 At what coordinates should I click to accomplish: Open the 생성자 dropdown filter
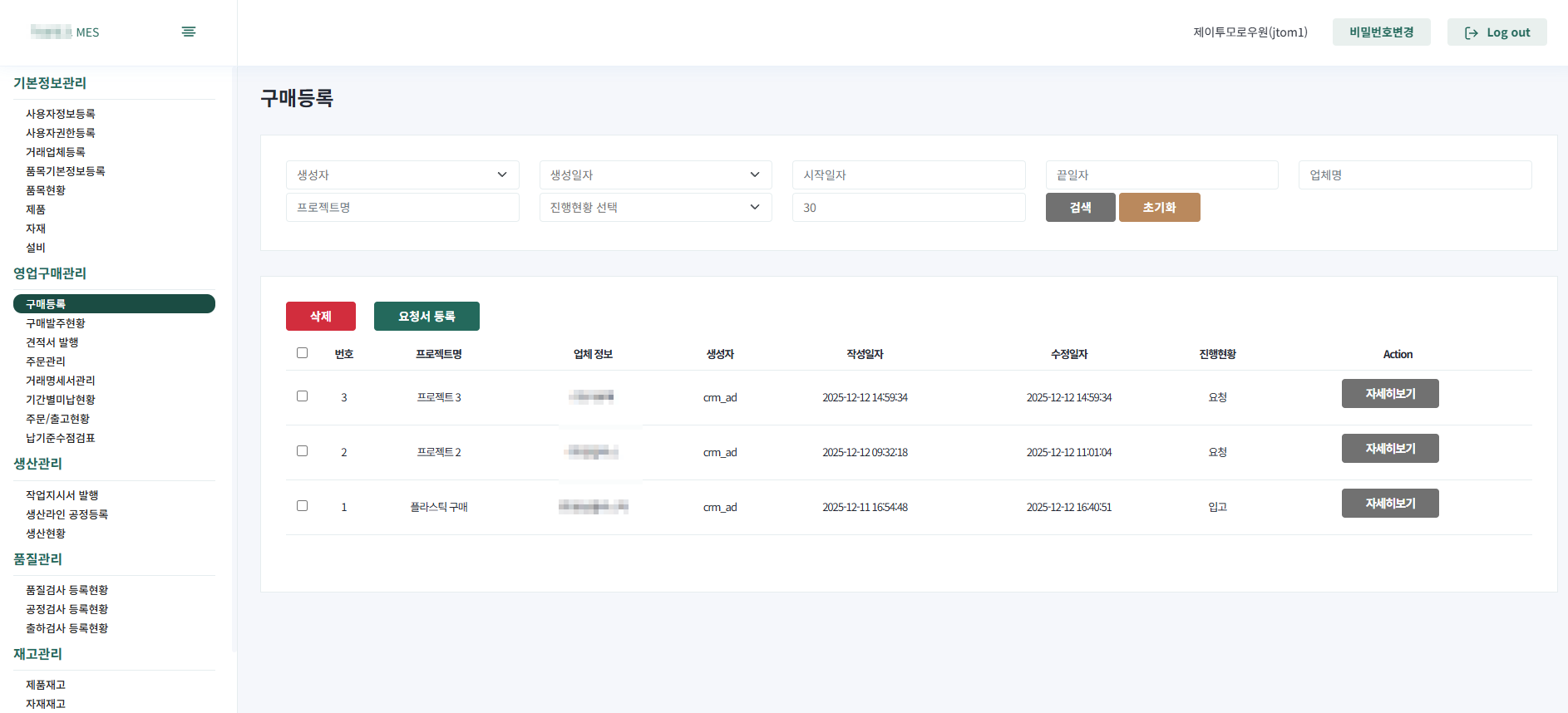coord(402,175)
